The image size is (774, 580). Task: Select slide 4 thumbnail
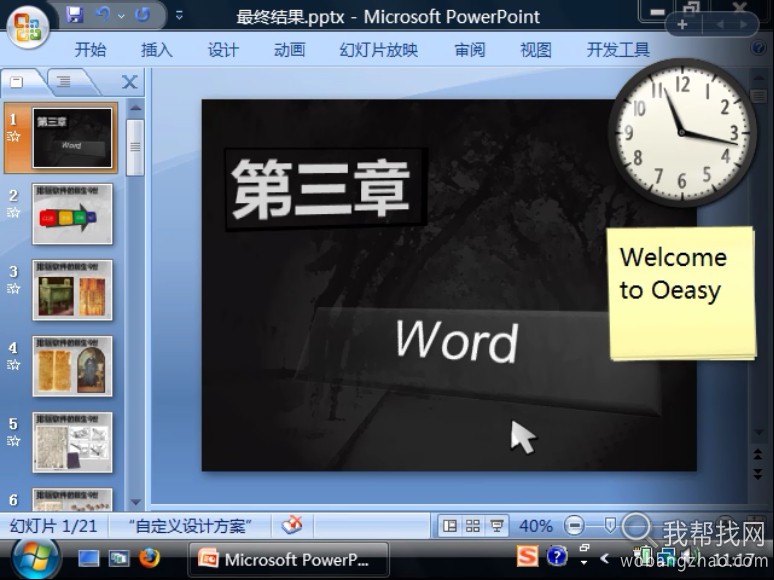point(72,366)
